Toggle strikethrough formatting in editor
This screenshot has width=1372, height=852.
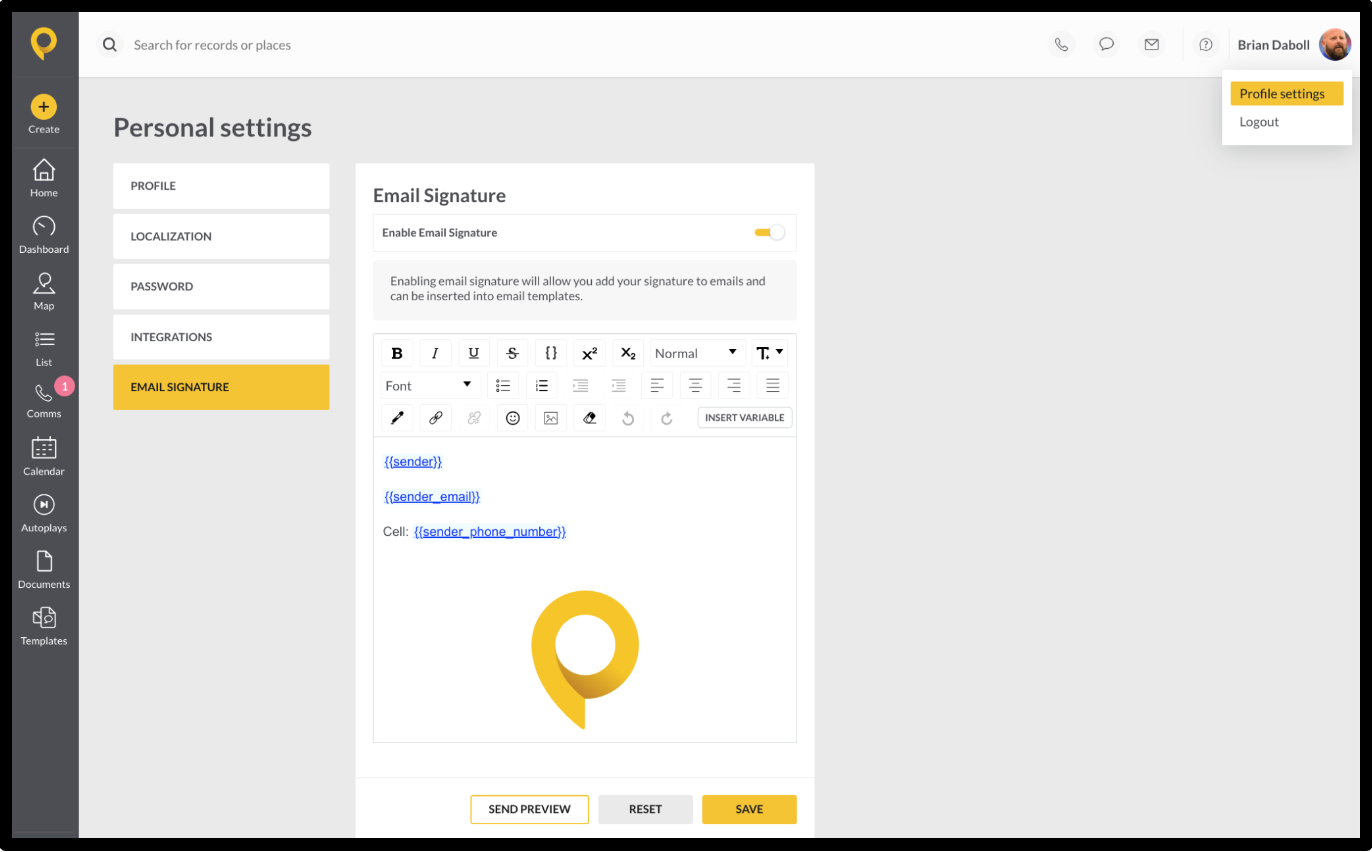click(x=513, y=353)
